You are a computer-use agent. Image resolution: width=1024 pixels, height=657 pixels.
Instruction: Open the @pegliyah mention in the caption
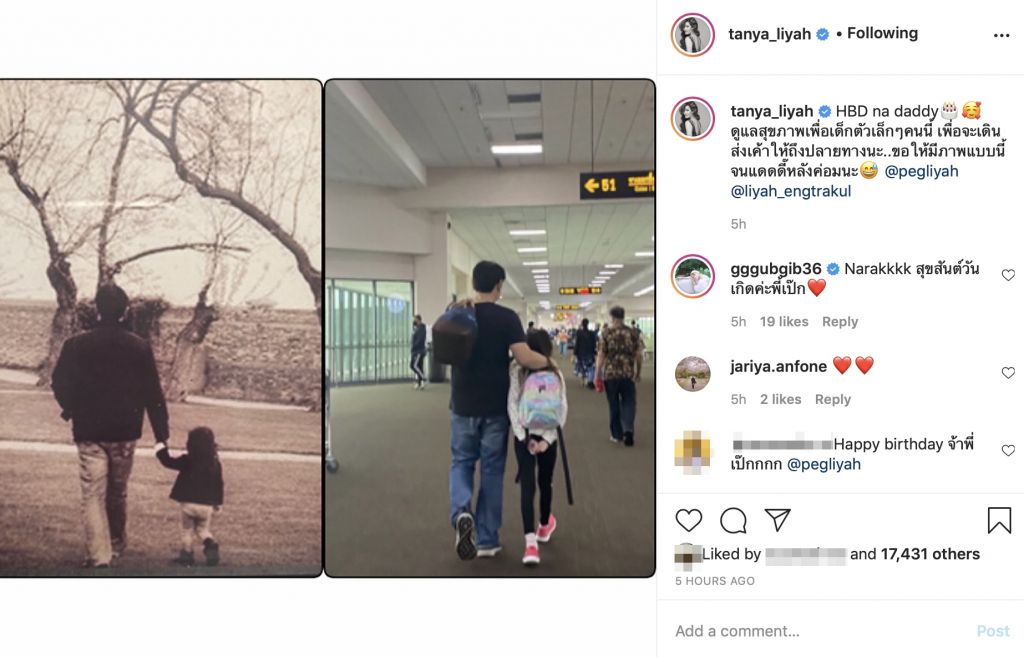[x=921, y=171]
